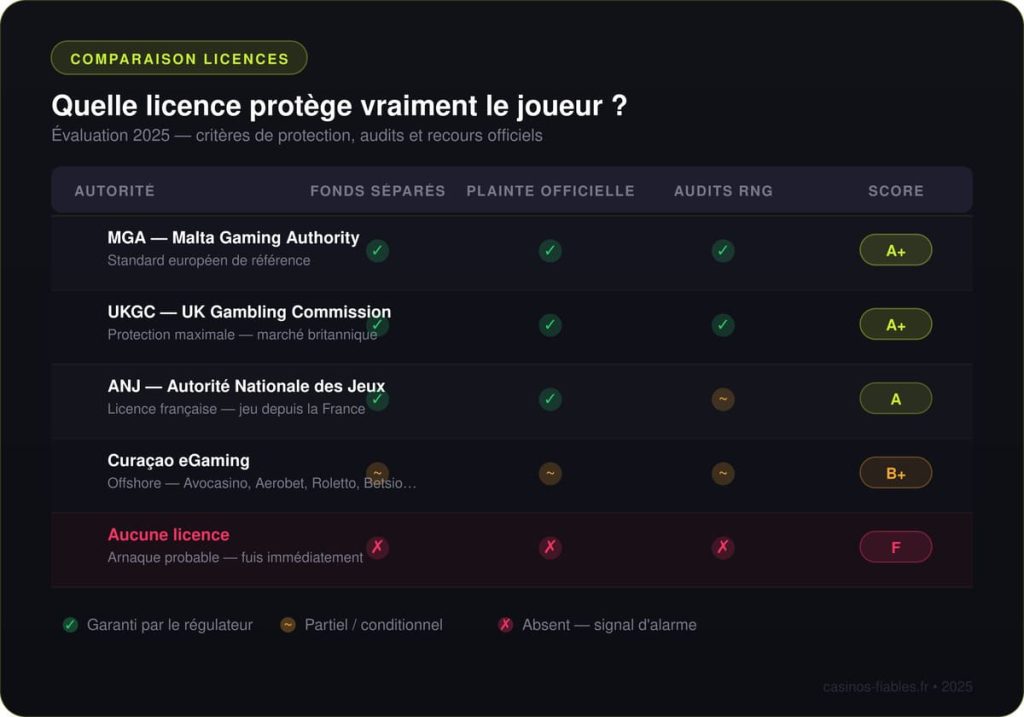Click the Curaçao eGaming Fonds séparés tilde icon
The height and width of the screenshot is (717, 1024).
[377, 472]
